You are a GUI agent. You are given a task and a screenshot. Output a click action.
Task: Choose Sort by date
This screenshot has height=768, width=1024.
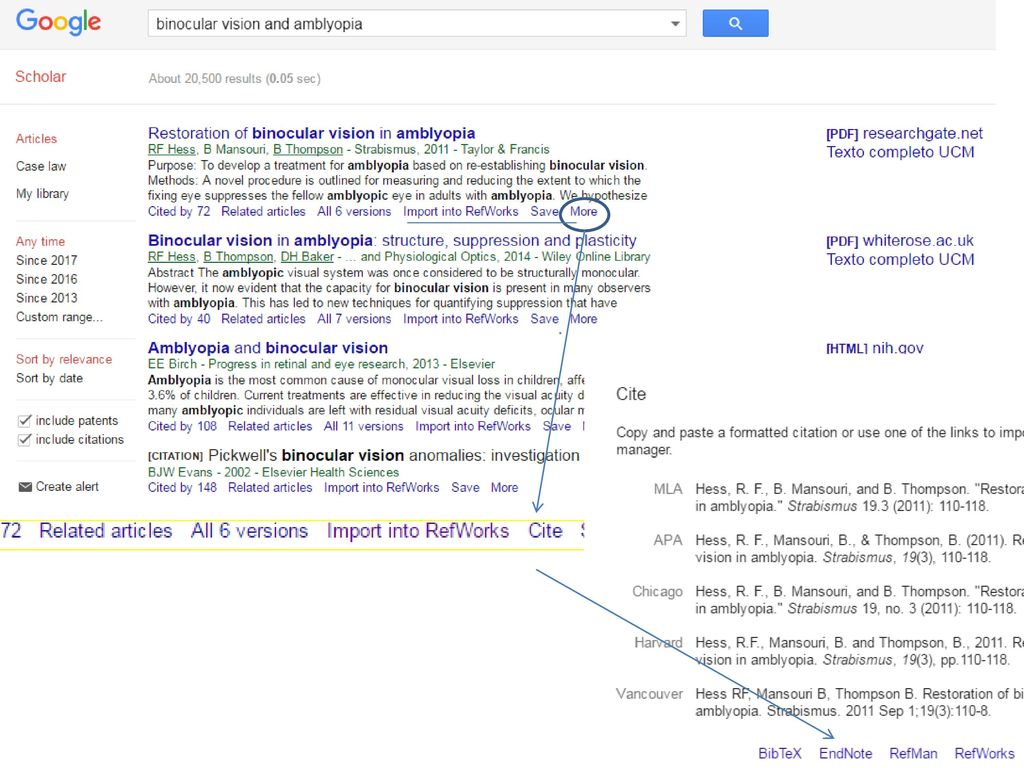[x=50, y=378]
